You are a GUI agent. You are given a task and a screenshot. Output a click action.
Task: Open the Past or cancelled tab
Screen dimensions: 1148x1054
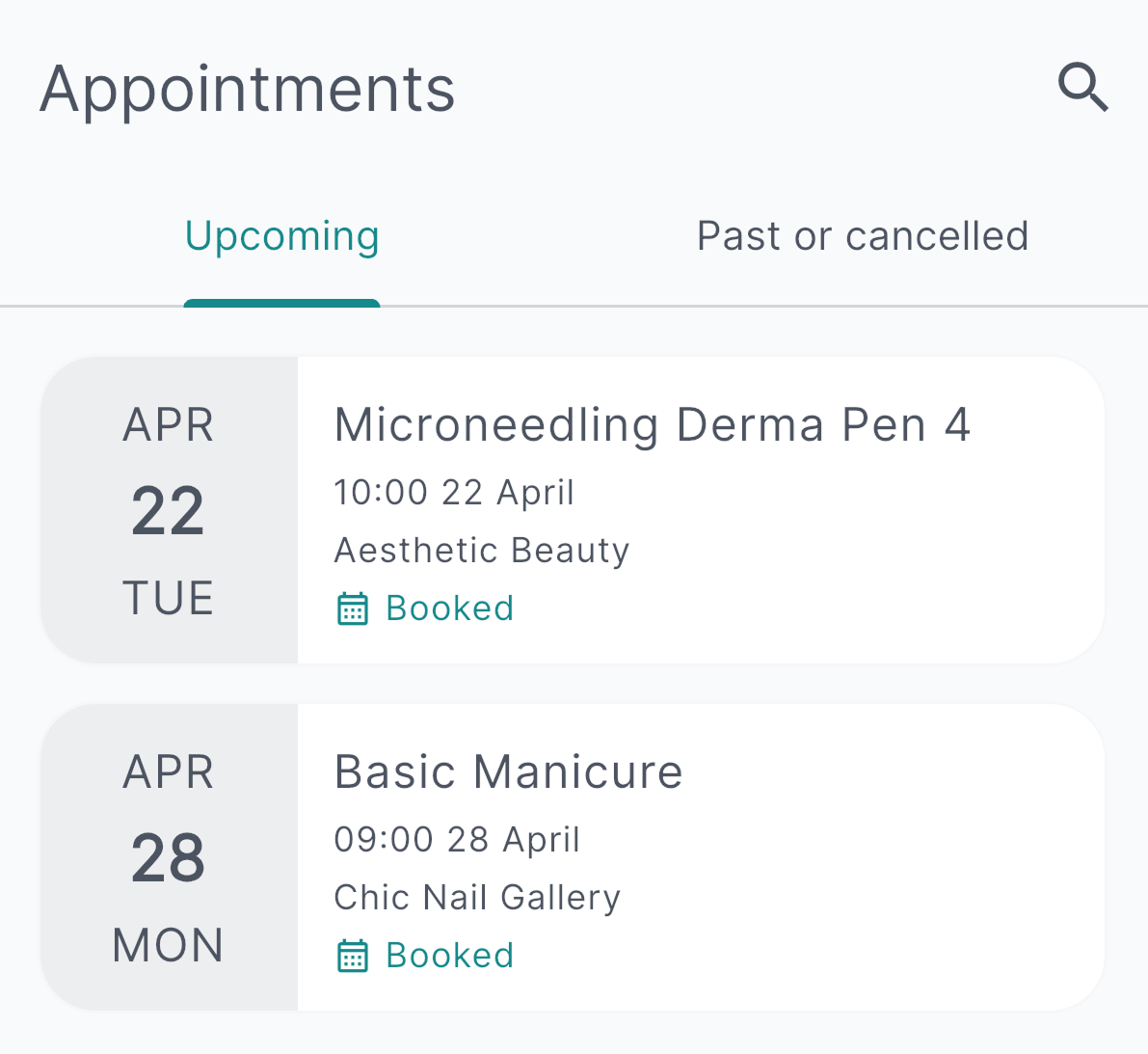tap(862, 237)
